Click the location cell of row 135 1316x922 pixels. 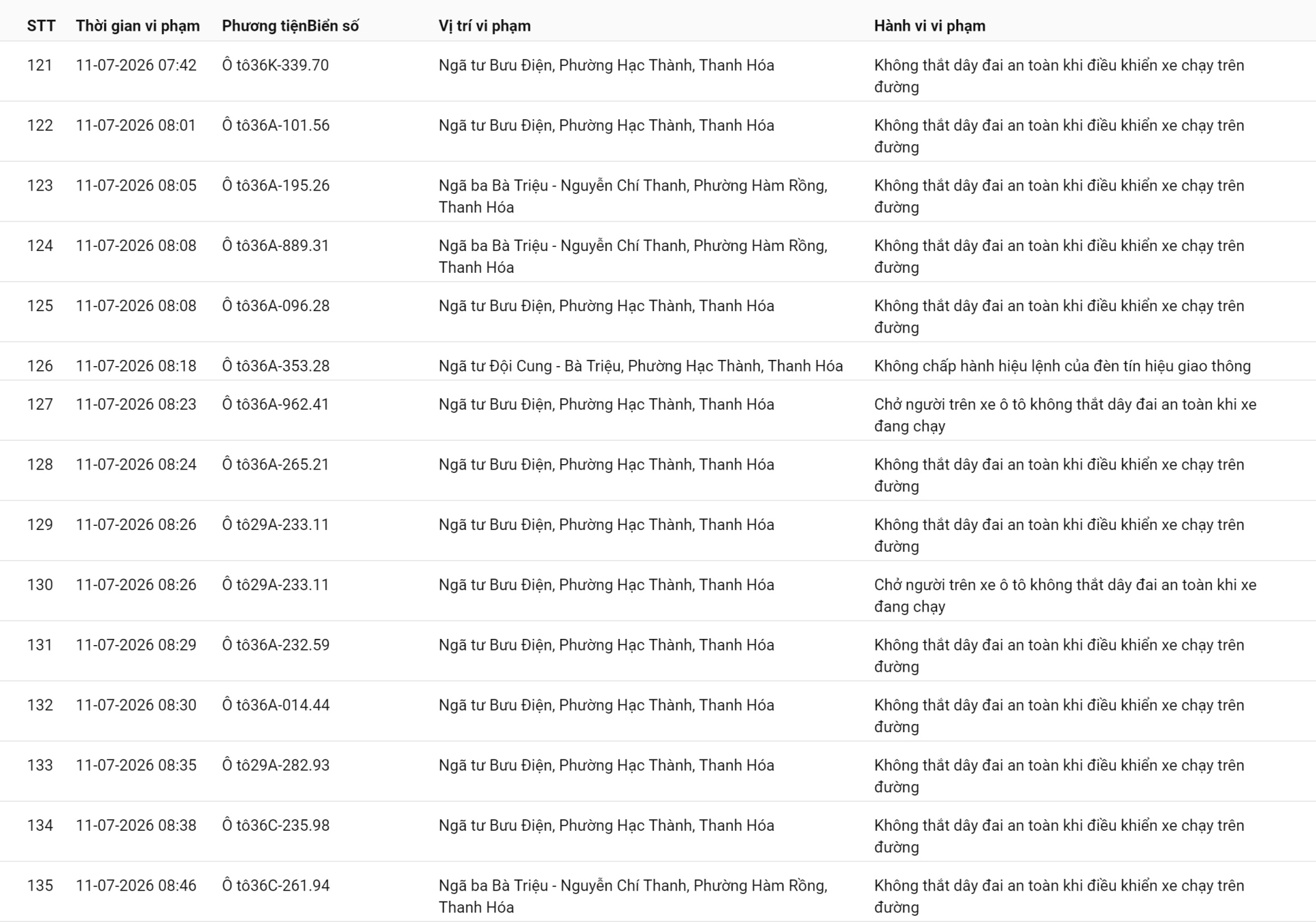click(633, 897)
